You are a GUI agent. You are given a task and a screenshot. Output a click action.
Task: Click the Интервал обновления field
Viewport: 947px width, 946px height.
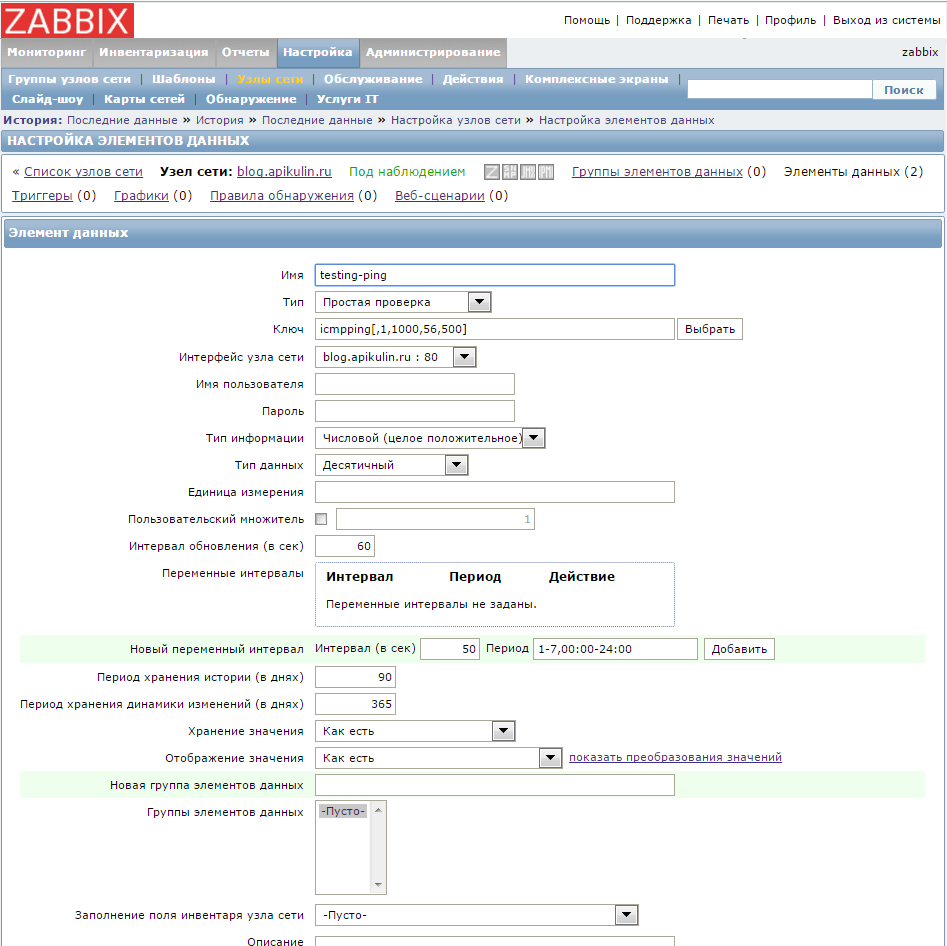coord(345,546)
